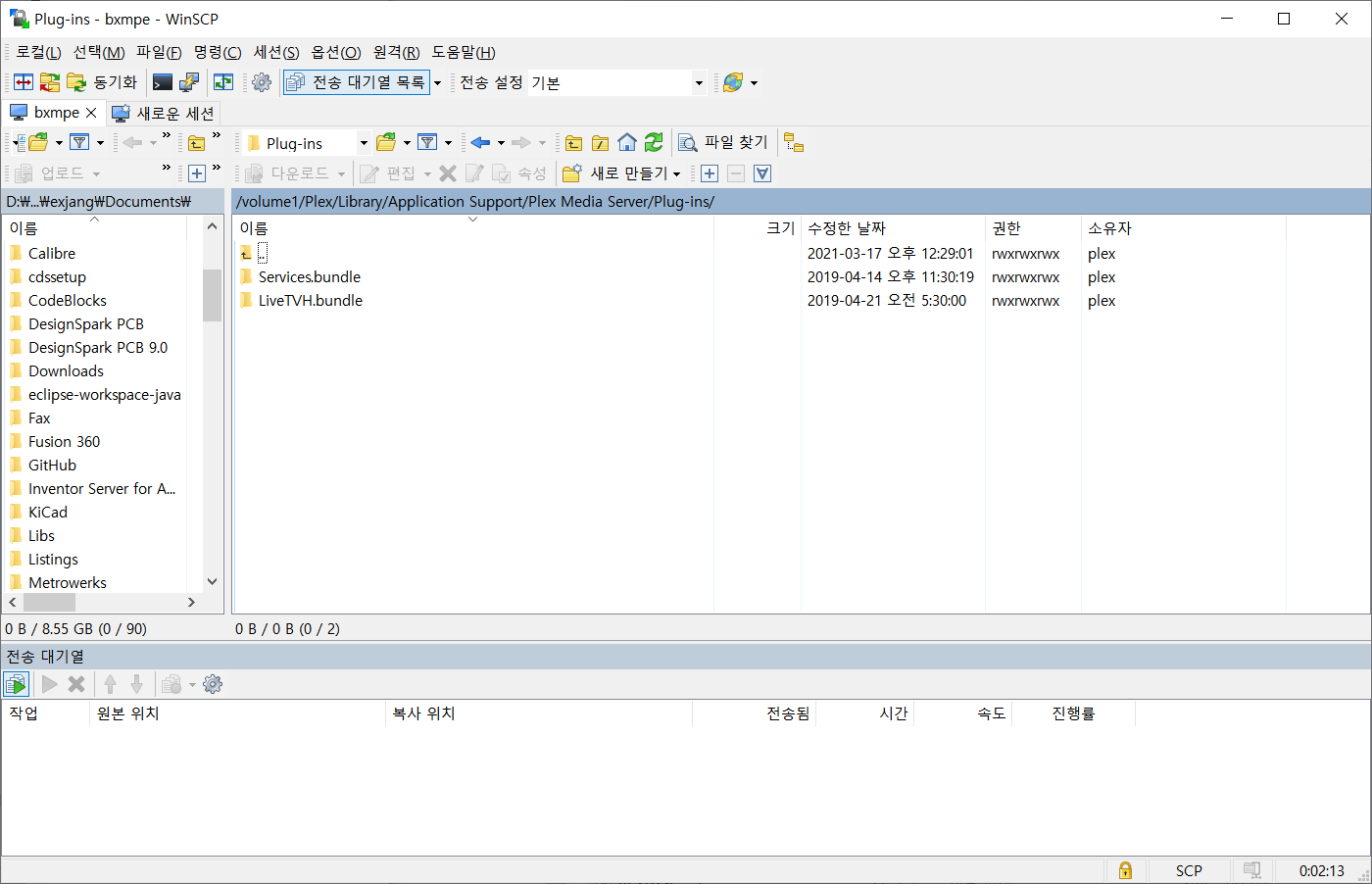Viewport: 1372px width, 884px height.
Task: Go to remote root directory icon
Action: pyautogui.click(x=601, y=143)
